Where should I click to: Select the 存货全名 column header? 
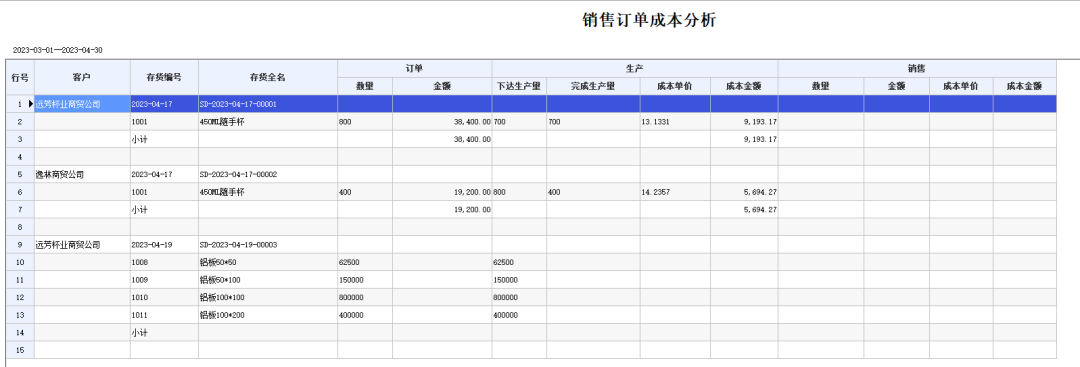(268, 77)
